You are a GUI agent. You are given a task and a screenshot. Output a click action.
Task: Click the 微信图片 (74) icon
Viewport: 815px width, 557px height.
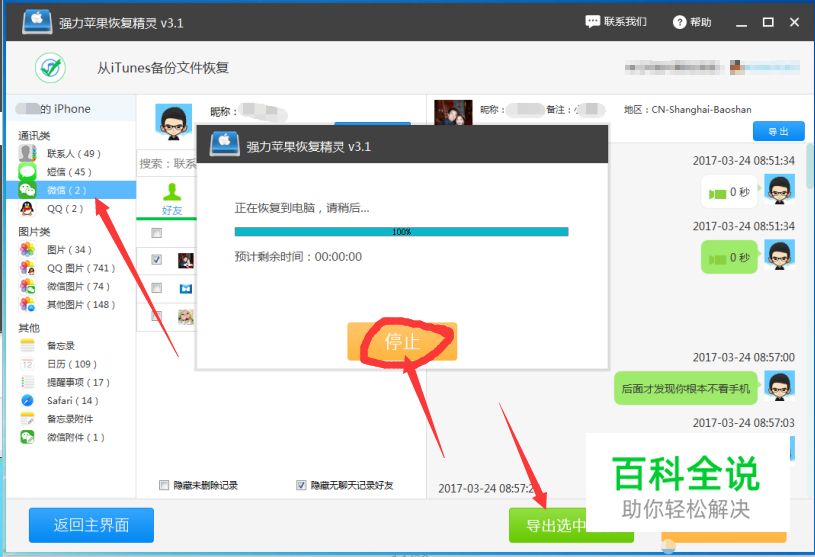coord(27,286)
